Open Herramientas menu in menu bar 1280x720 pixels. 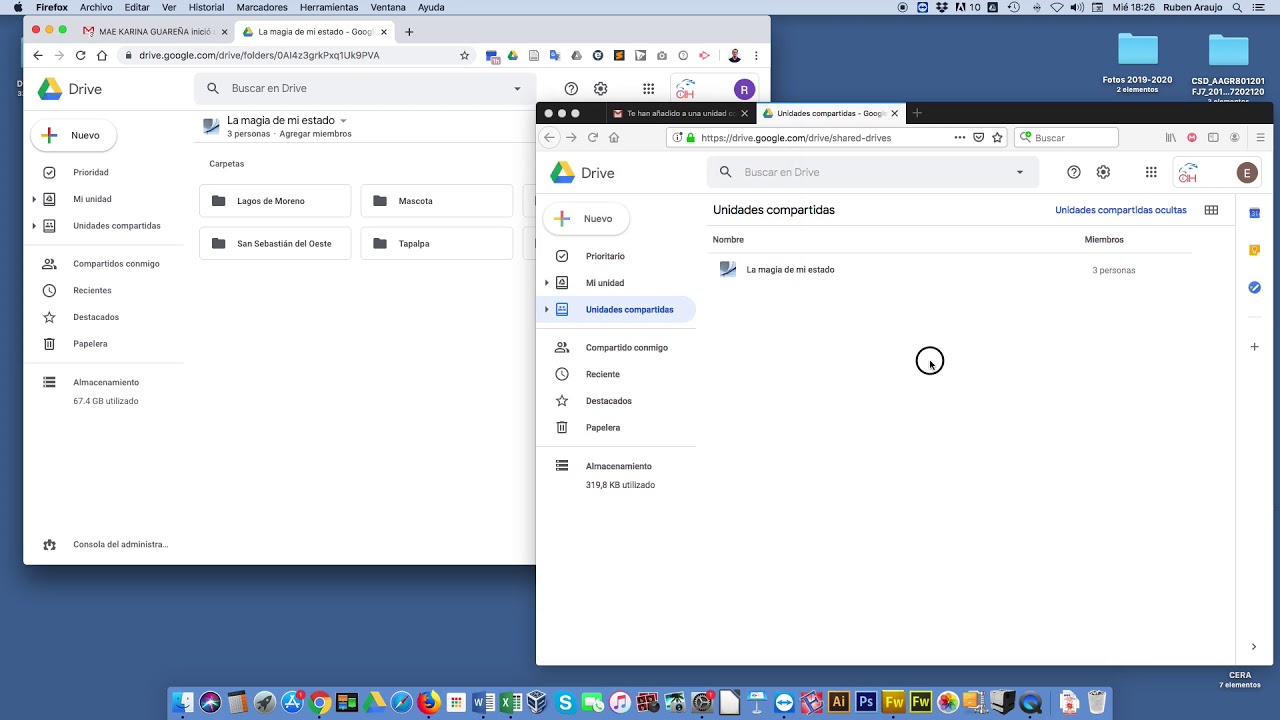(x=329, y=7)
